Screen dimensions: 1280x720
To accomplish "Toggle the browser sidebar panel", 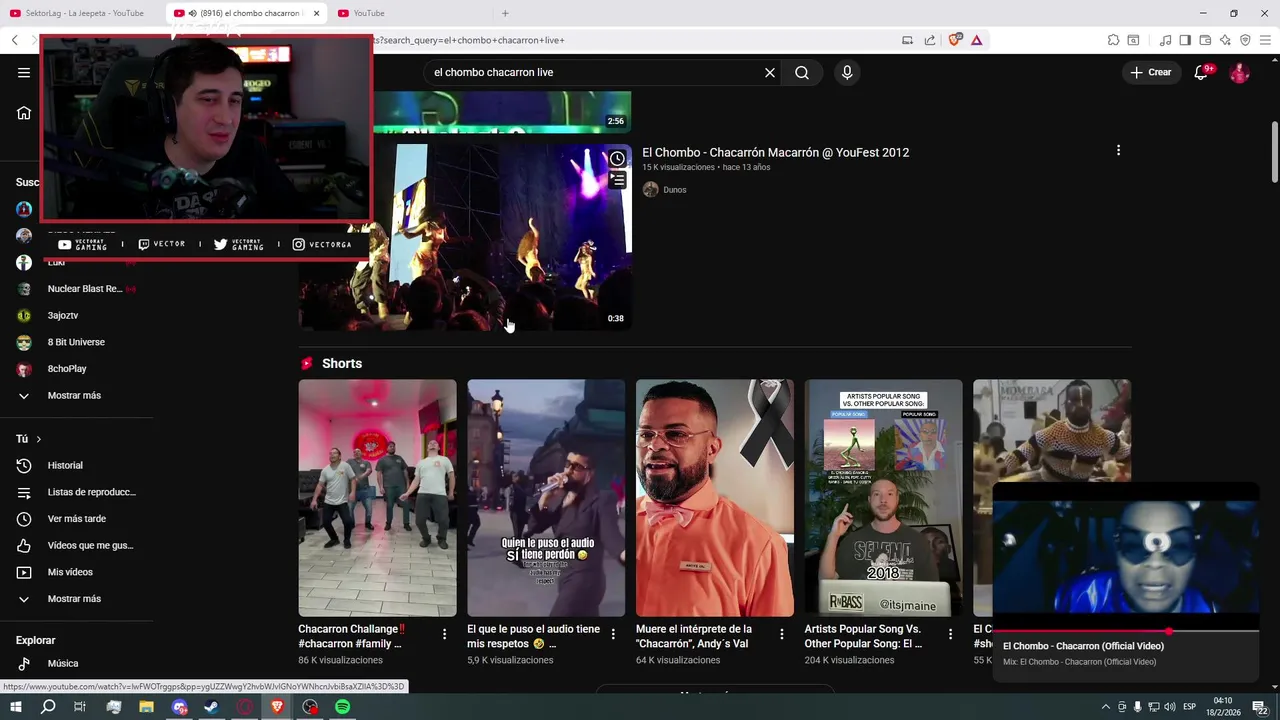I will click(x=1185, y=40).
